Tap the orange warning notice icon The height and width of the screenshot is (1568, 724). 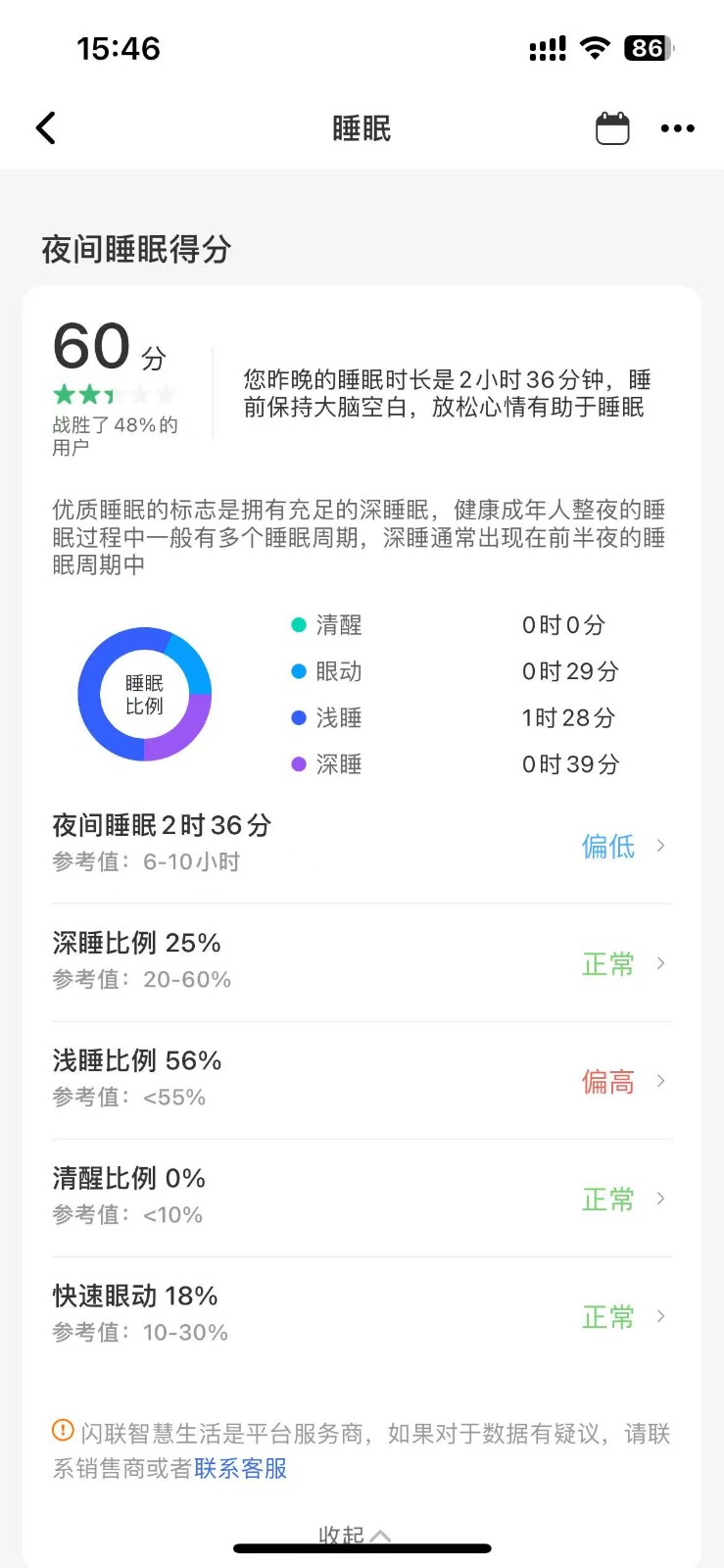[63, 1431]
